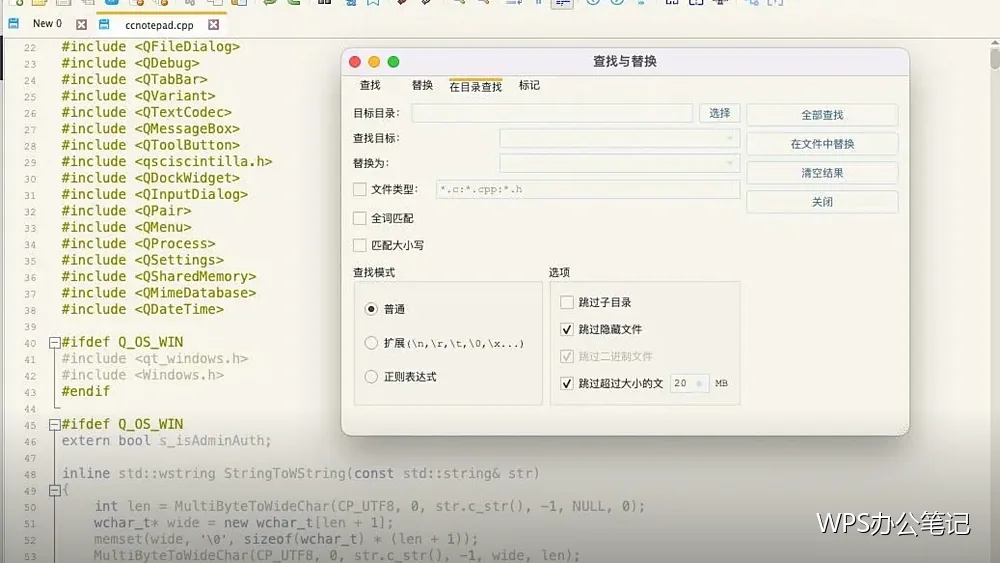Open the 查找 tab in the dialog
The height and width of the screenshot is (563, 1000).
click(x=370, y=85)
